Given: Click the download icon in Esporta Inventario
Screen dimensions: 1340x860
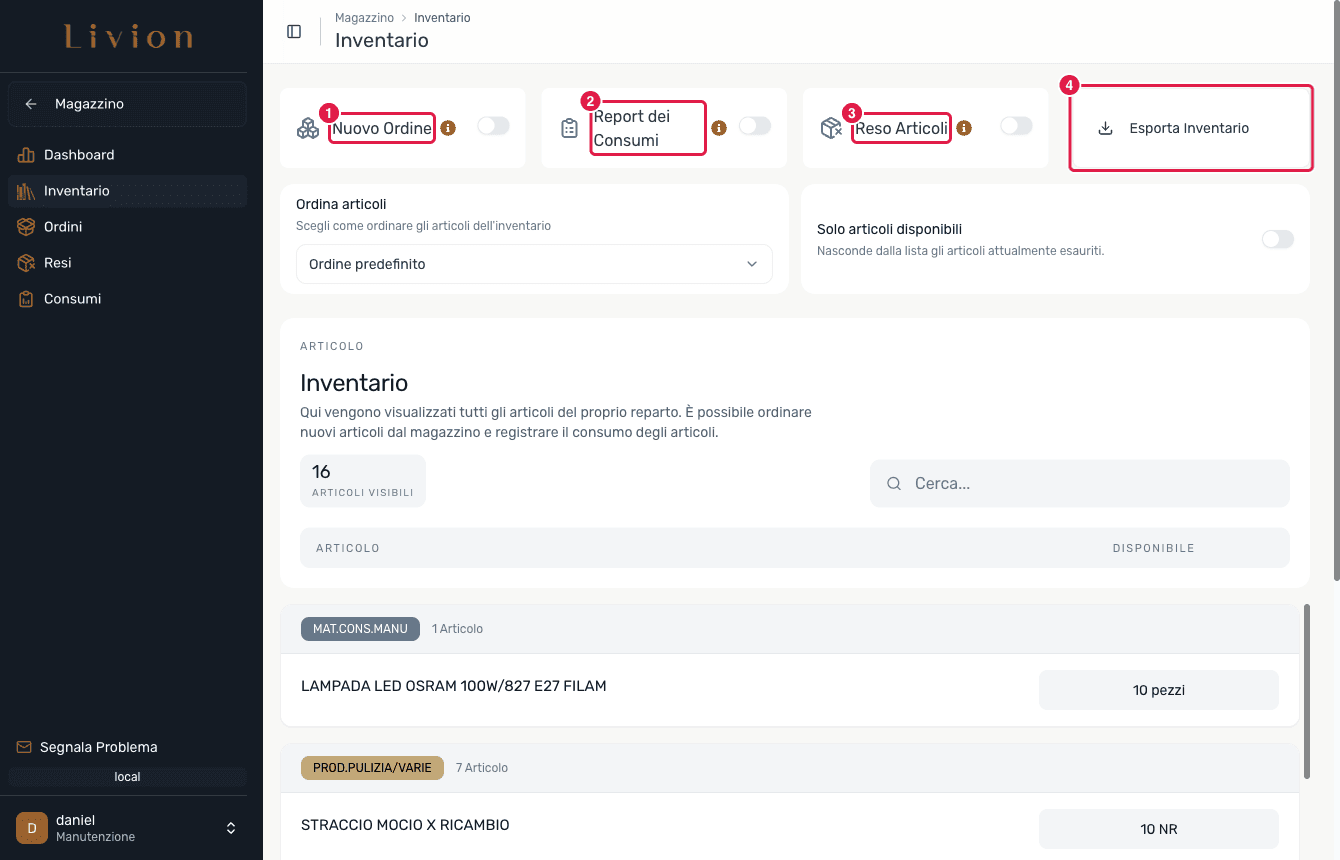Looking at the screenshot, I should click(1105, 128).
